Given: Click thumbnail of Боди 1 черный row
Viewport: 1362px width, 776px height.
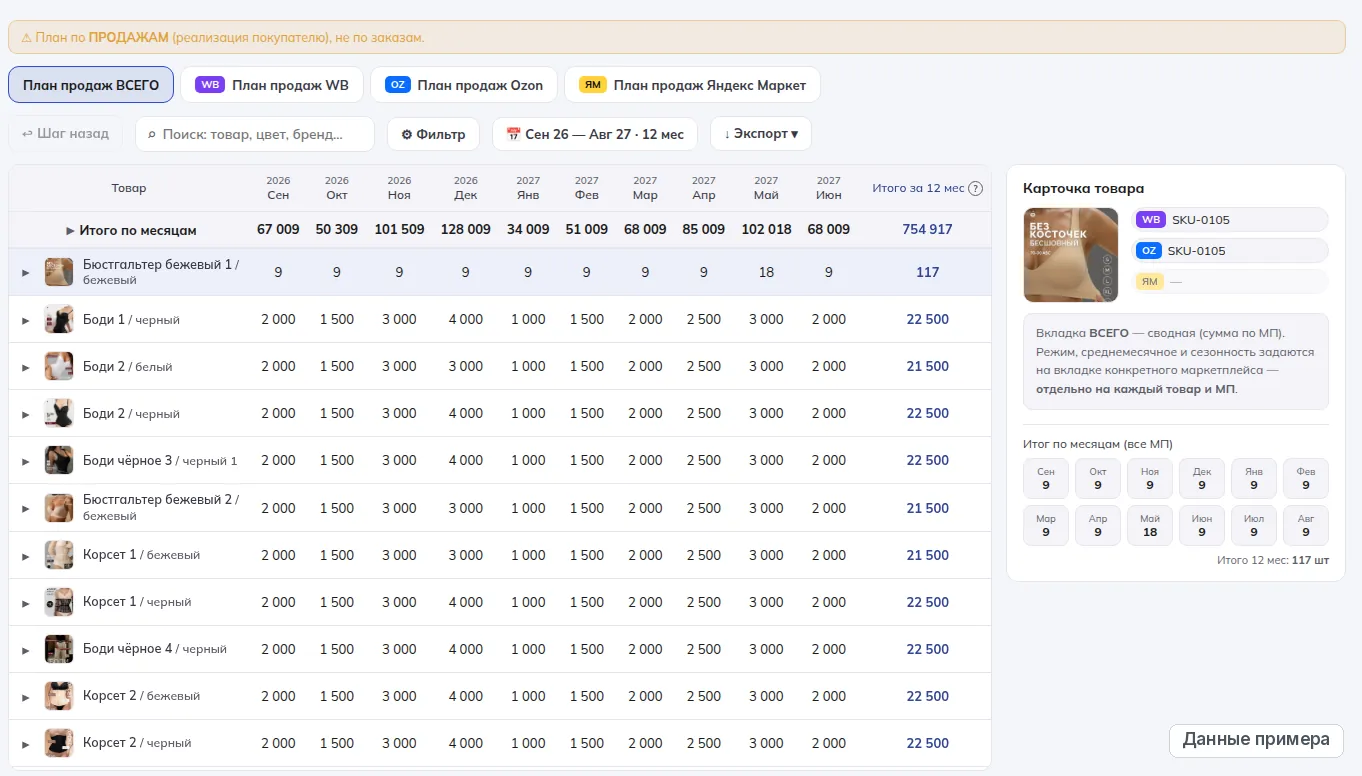Looking at the screenshot, I should click(59, 319).
